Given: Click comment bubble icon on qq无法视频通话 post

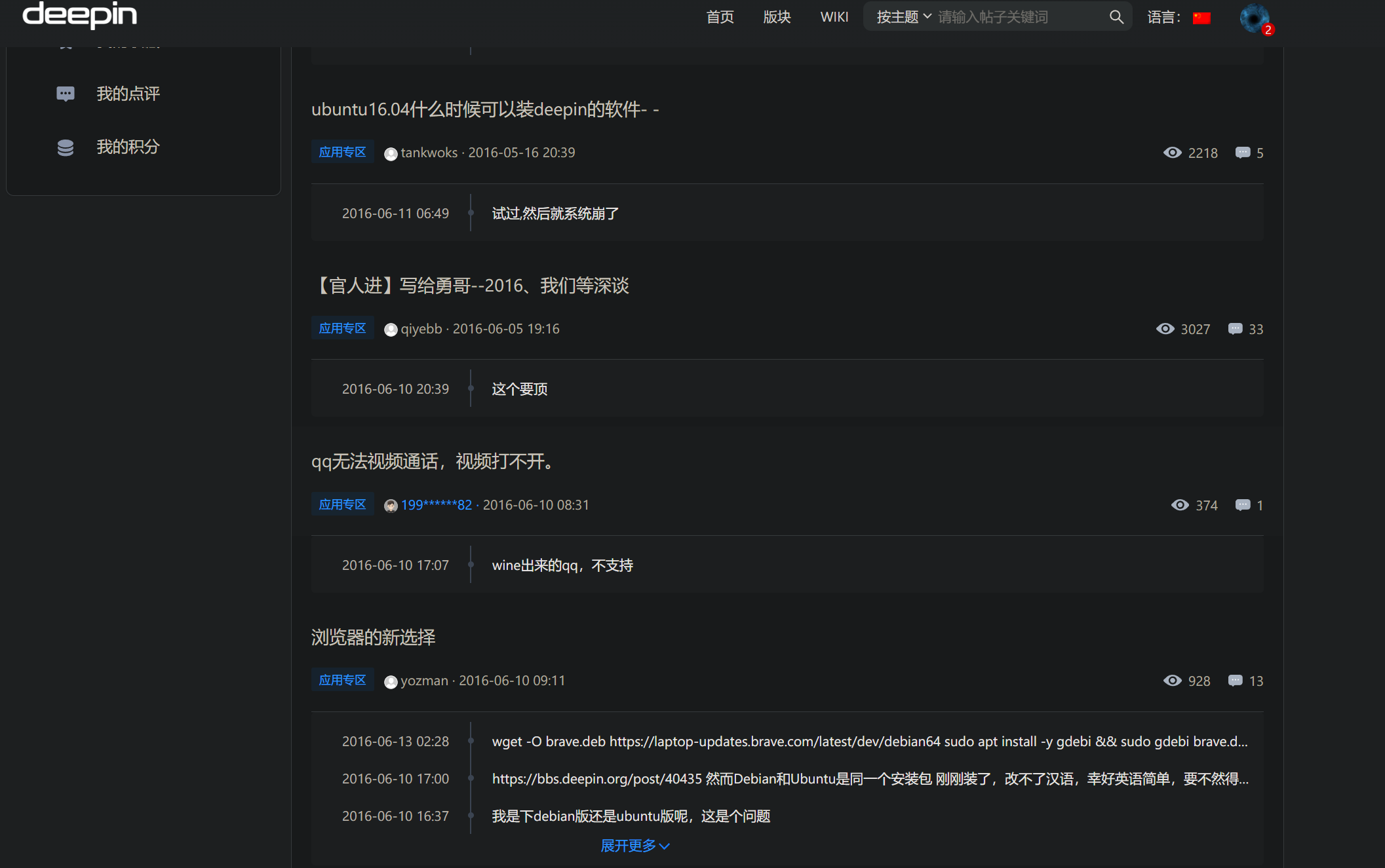Looking at the screenshot, I should pyautogui.click(x=1242, y=505).
